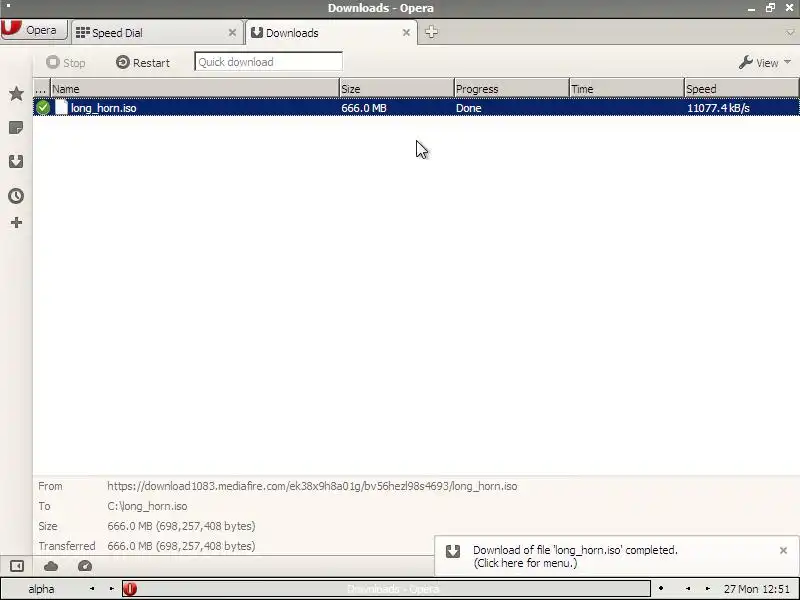
Task: Toggle the panel sidebar button in status bar
Action: coord(17,566)
